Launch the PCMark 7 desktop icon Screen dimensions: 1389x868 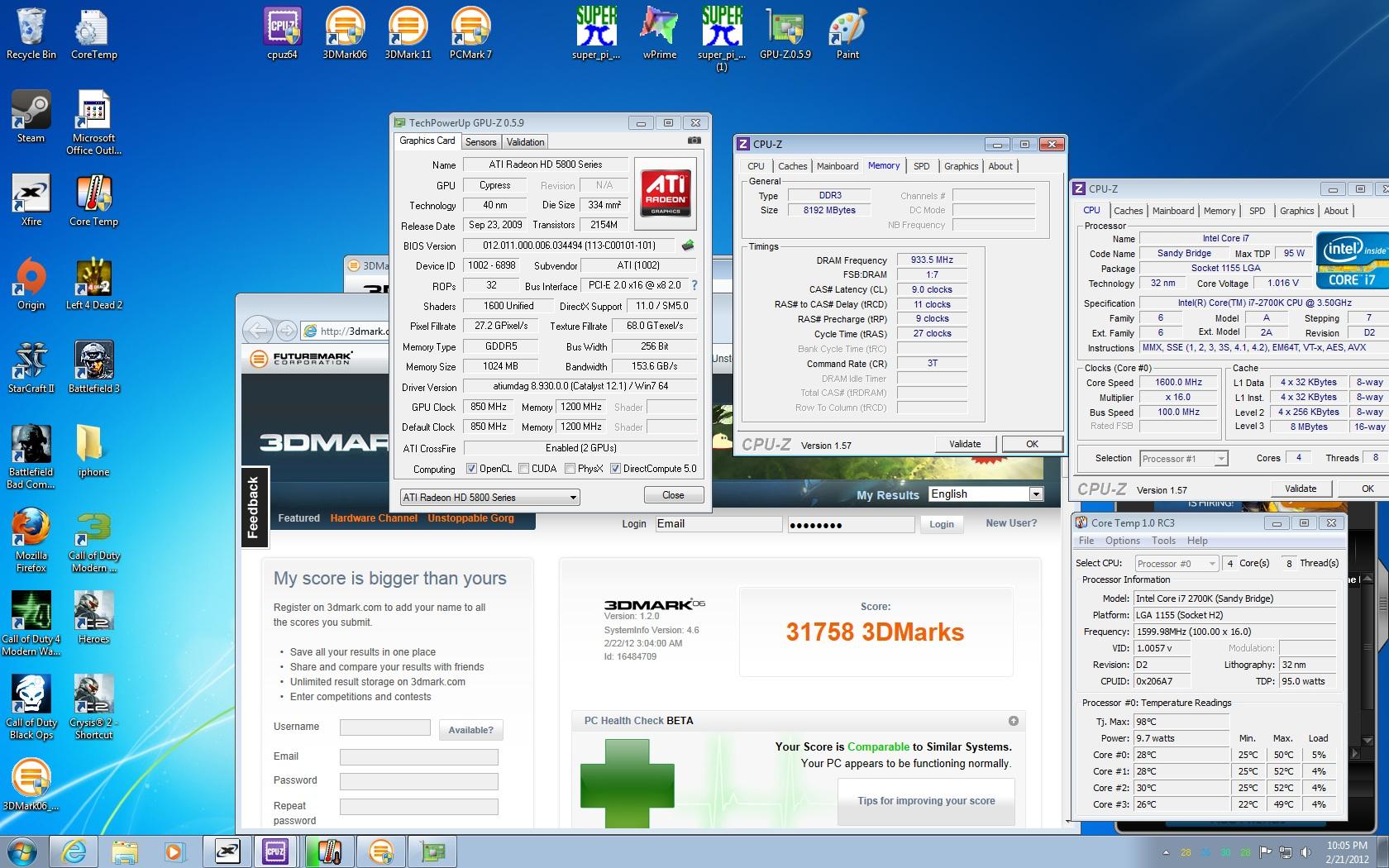coord(470,33)
